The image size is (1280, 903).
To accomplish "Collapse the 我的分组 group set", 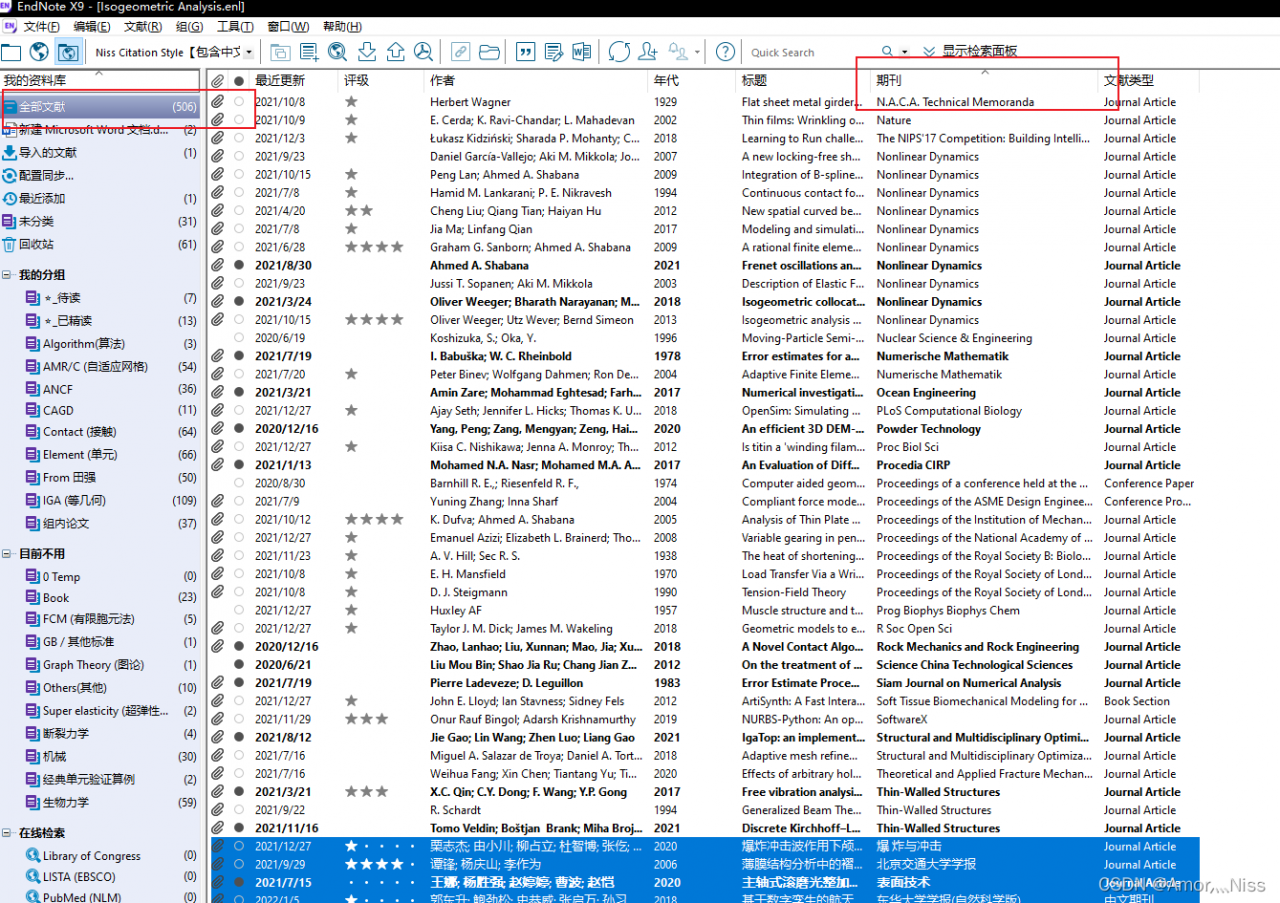I will tap(7, 275).
